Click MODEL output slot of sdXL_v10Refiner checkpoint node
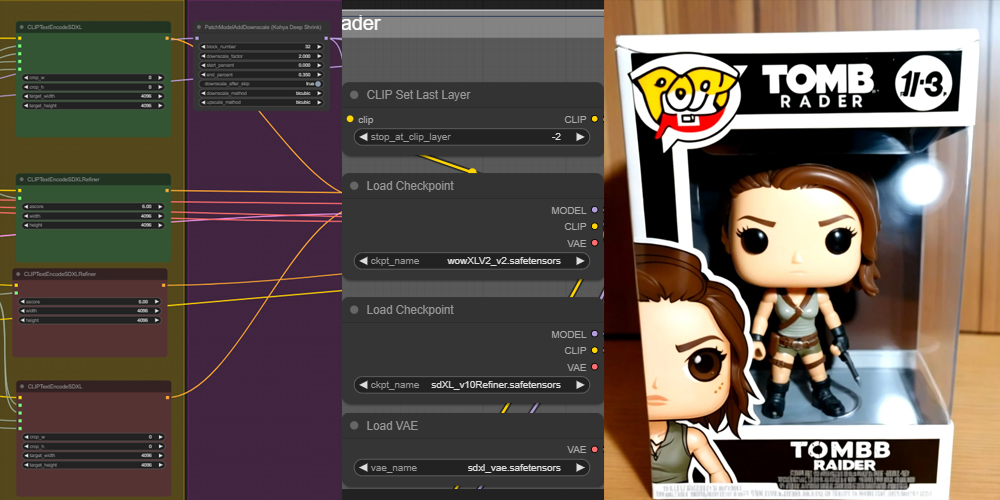The width and height of the screenshot is (1000, 500). tap(595, 334)
